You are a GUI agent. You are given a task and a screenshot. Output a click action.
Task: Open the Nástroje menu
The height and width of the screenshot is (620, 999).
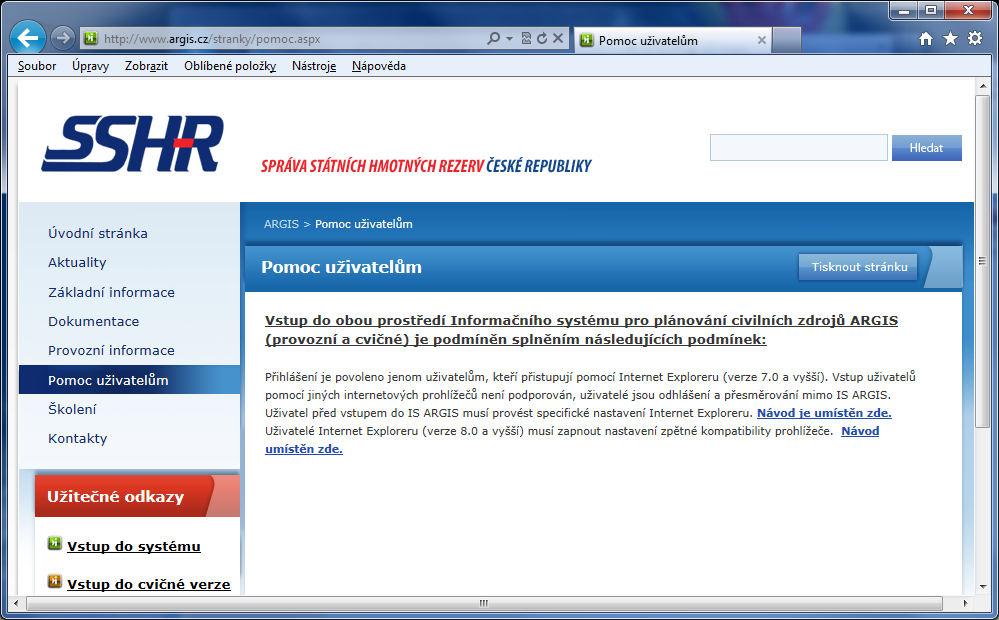[x=314, y=66]
